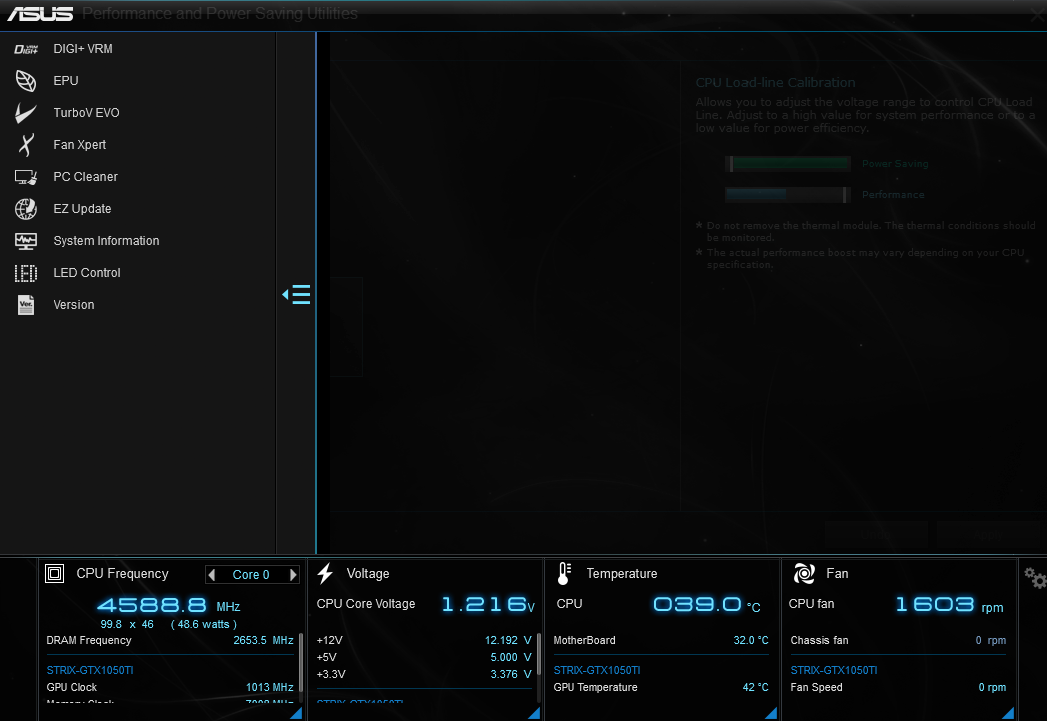Screen dimensions: 1047x721
Task: Click the 12.192 V value
Action: (x=508, y=640)
